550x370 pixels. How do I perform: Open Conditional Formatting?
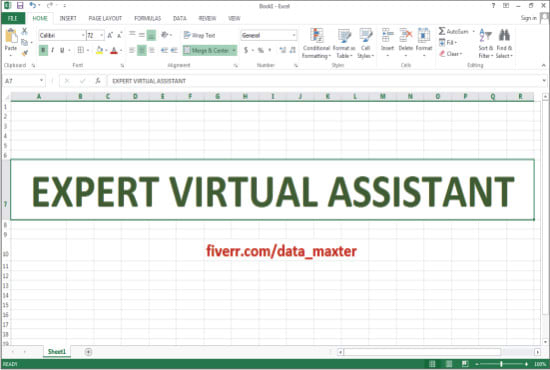click(x=316, y=43)
